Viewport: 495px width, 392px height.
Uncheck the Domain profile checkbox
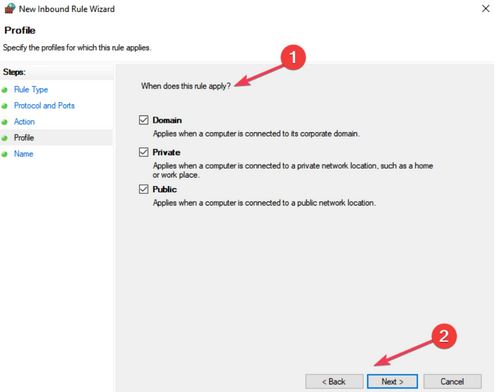coord(144,120)
